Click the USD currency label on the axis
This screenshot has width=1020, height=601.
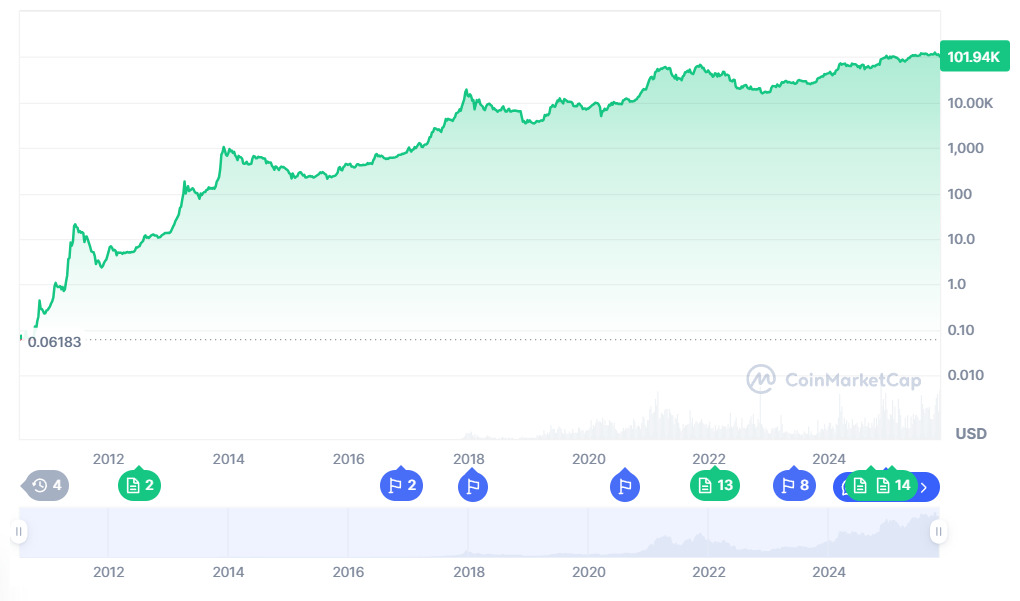971,433
